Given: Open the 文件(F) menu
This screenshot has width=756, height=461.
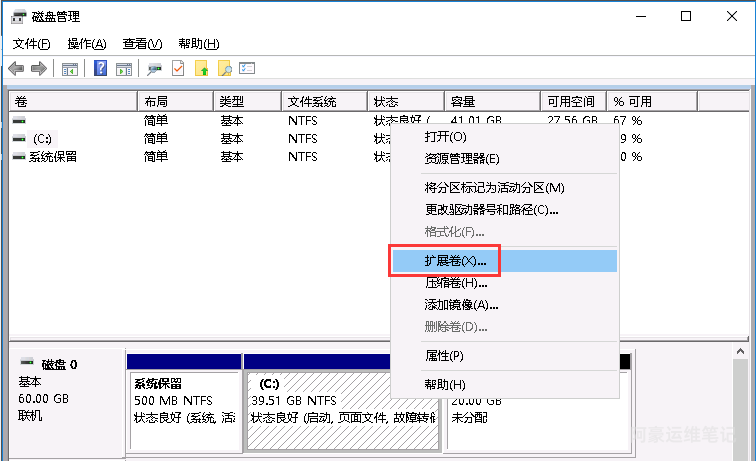Looking at the screenshot, I should point(31,44).
